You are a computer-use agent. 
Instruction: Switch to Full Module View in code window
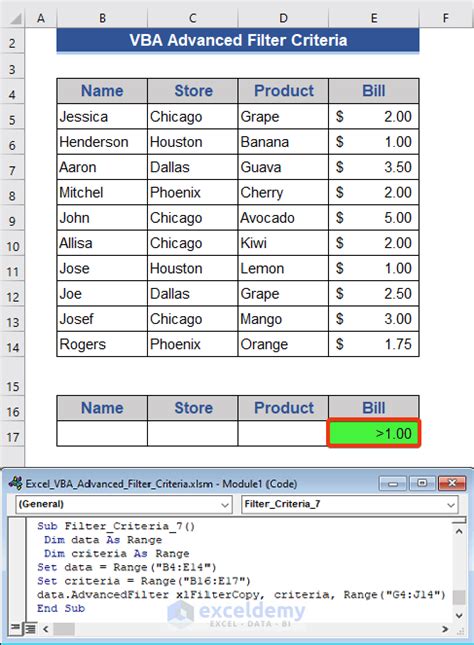pos(29,628)
